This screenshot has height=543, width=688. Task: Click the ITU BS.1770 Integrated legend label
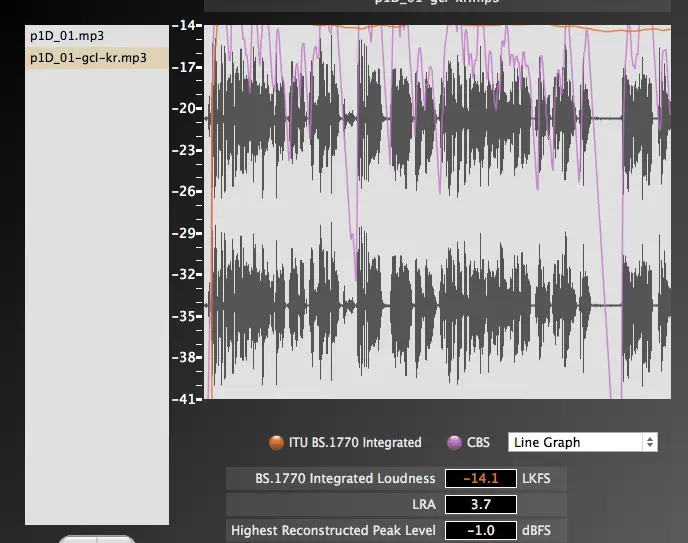[x=355, y=443]
